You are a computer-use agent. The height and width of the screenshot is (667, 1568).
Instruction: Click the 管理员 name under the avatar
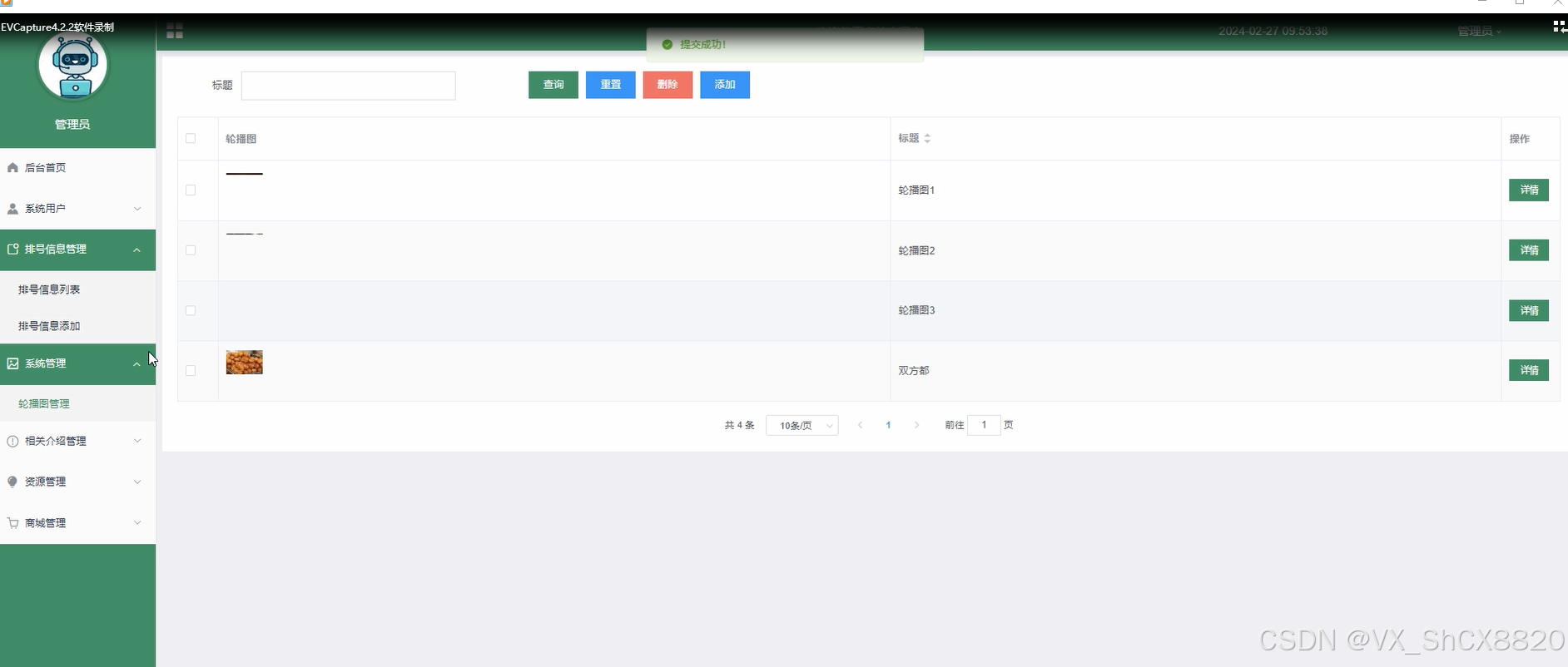coord(72,125)
